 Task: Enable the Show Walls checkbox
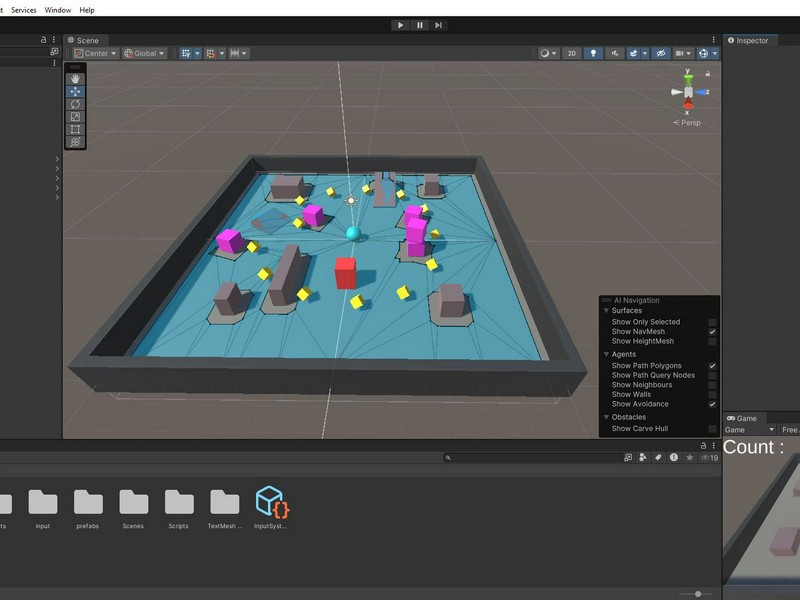pos(712,394)
